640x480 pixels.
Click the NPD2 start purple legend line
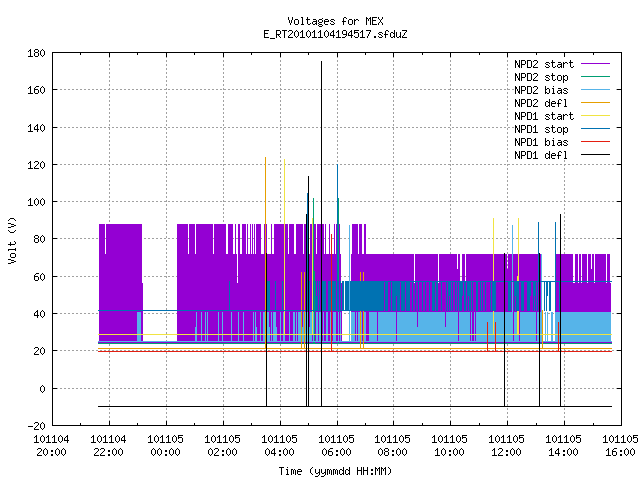coord(595,64)
